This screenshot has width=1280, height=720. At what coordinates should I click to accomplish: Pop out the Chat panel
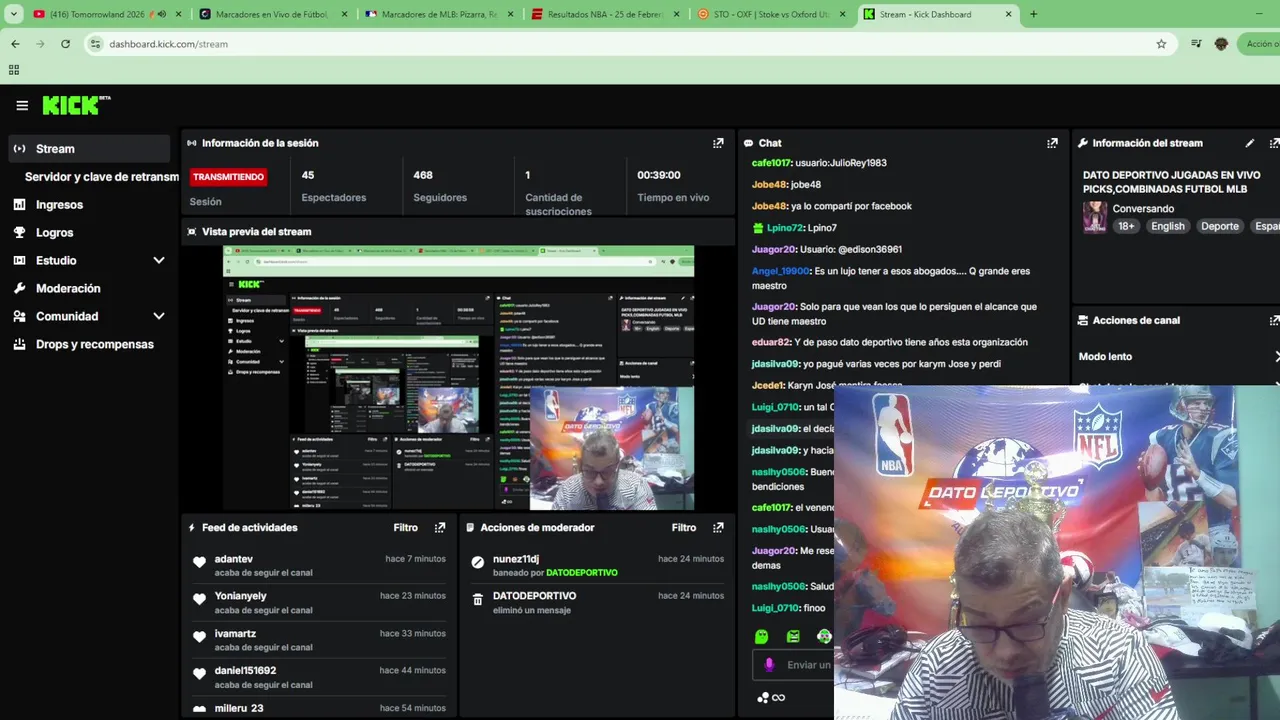[1052, 143]
